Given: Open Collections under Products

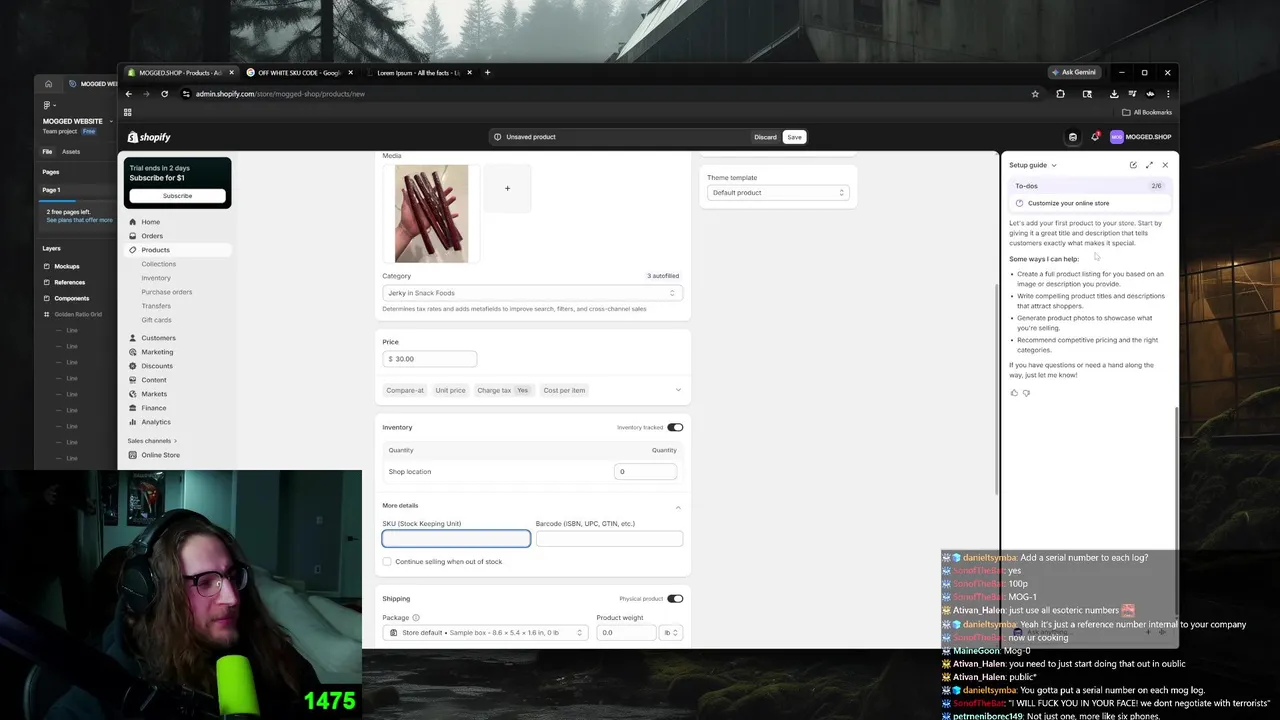Looking at the screenshot, I should tap(158, 264).
